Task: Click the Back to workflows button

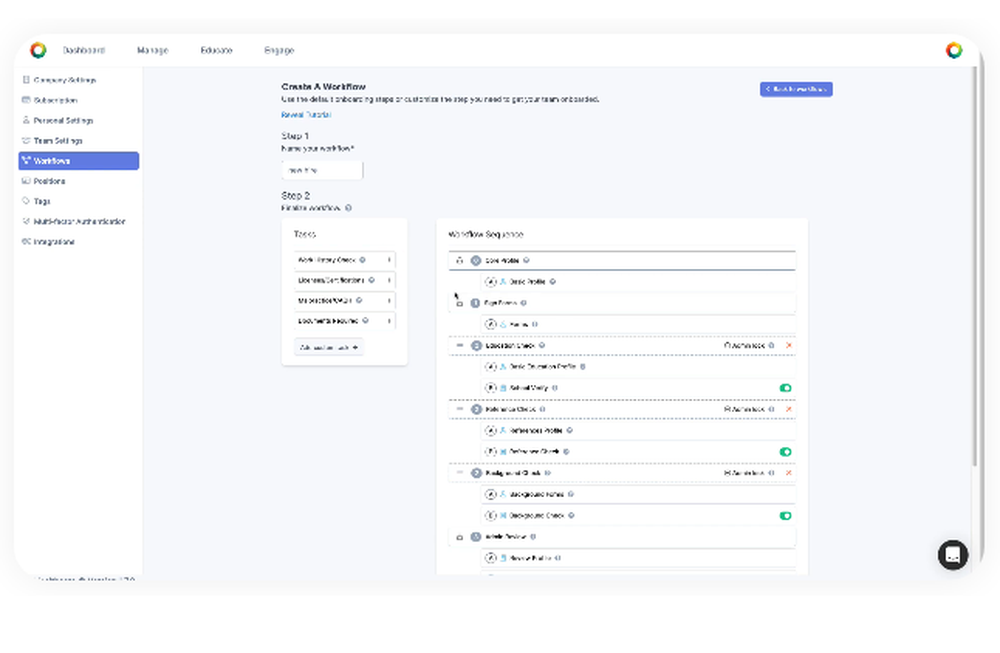Action: (796, 89)
